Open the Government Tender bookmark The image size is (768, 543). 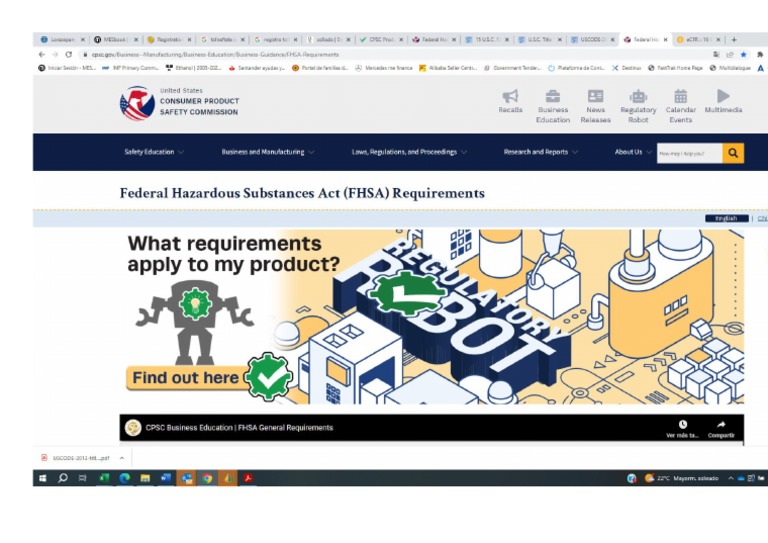(512, 68)
